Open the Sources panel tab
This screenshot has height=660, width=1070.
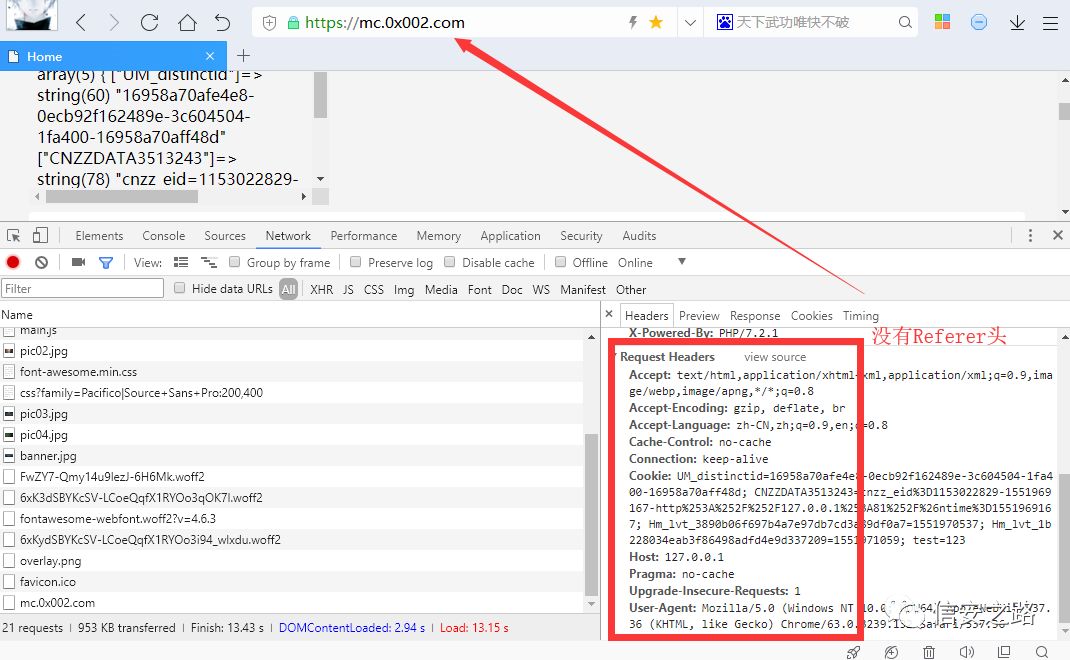tap(225, 235)
